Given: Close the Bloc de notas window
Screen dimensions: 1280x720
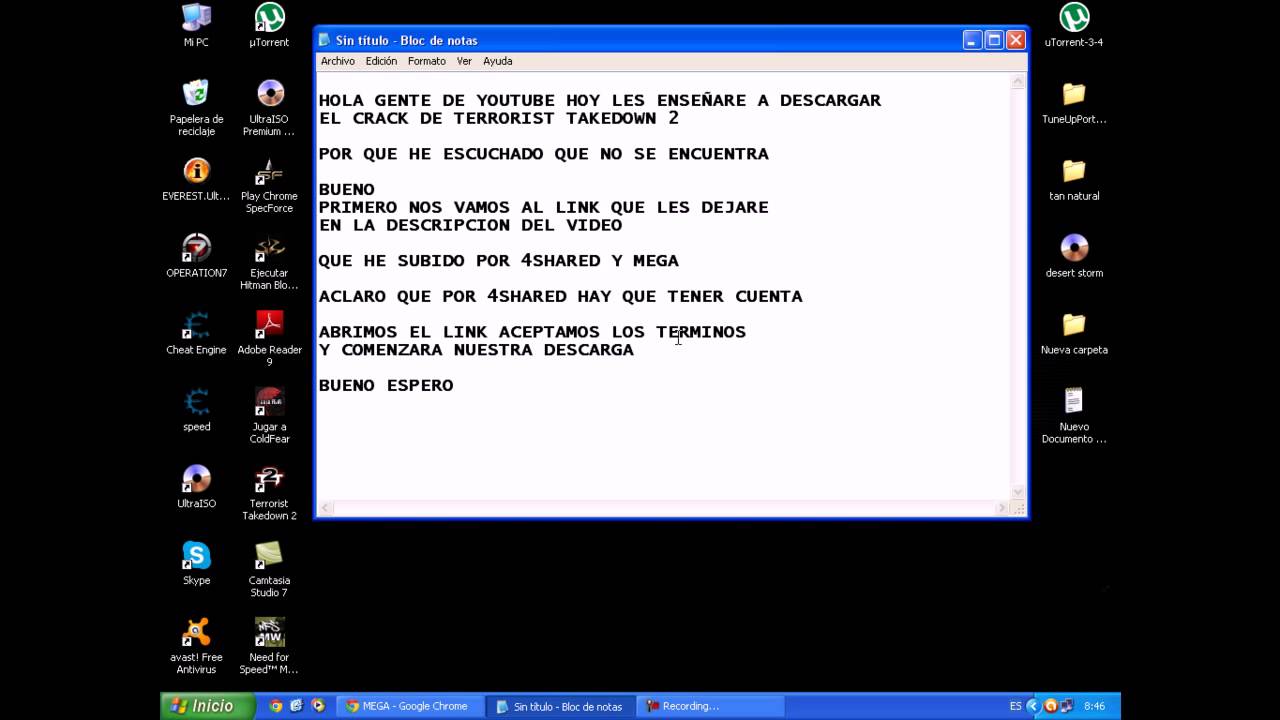Looking at the screenshot, I should 1016,40.
